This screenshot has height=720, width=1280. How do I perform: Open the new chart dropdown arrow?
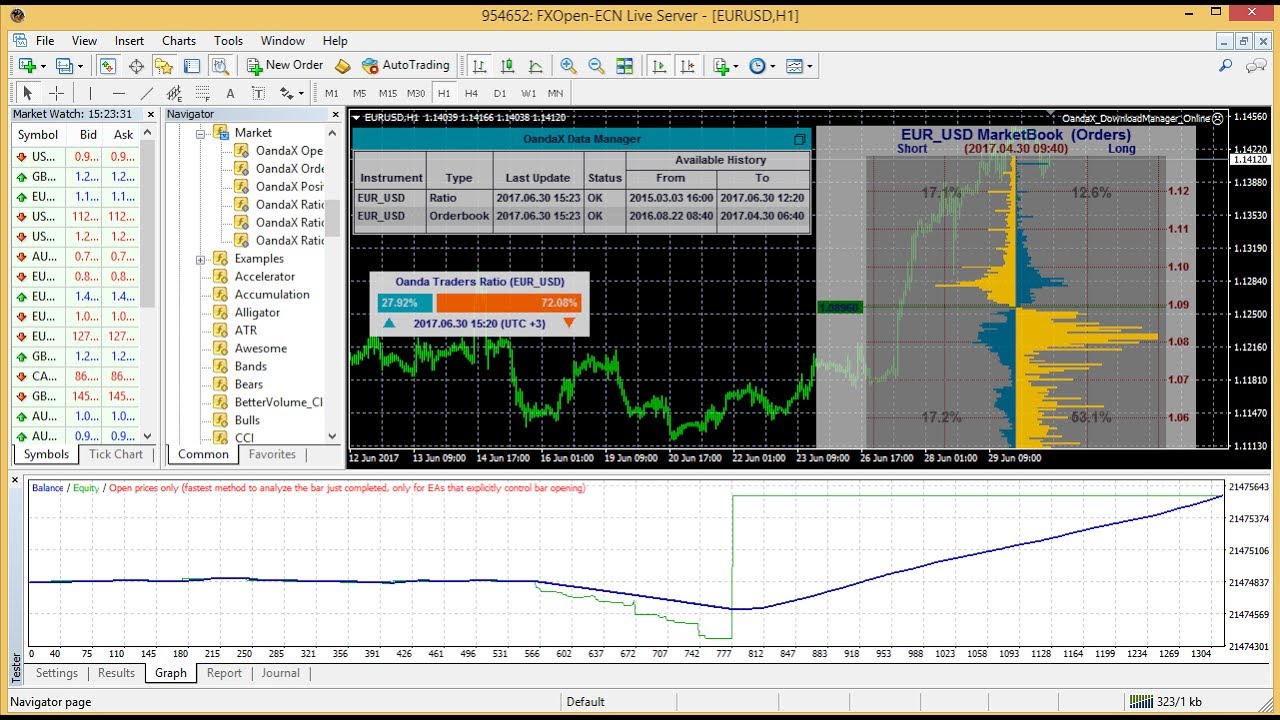[42, 66]
